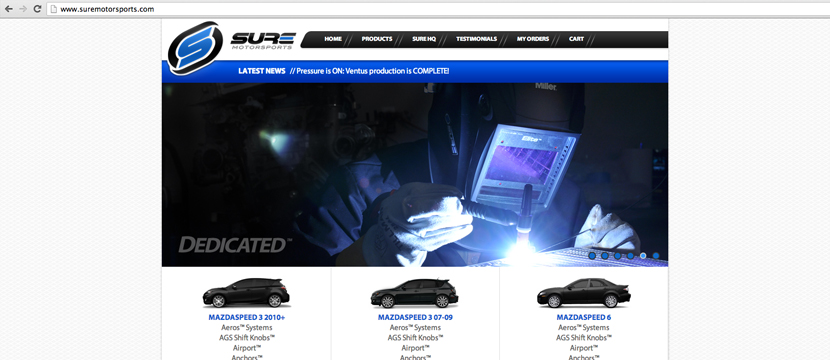Screen dimensions: 830x360
Task: Open Aeros Systems under Mazdaspeed 6
Action: click(x=583, y=328)
